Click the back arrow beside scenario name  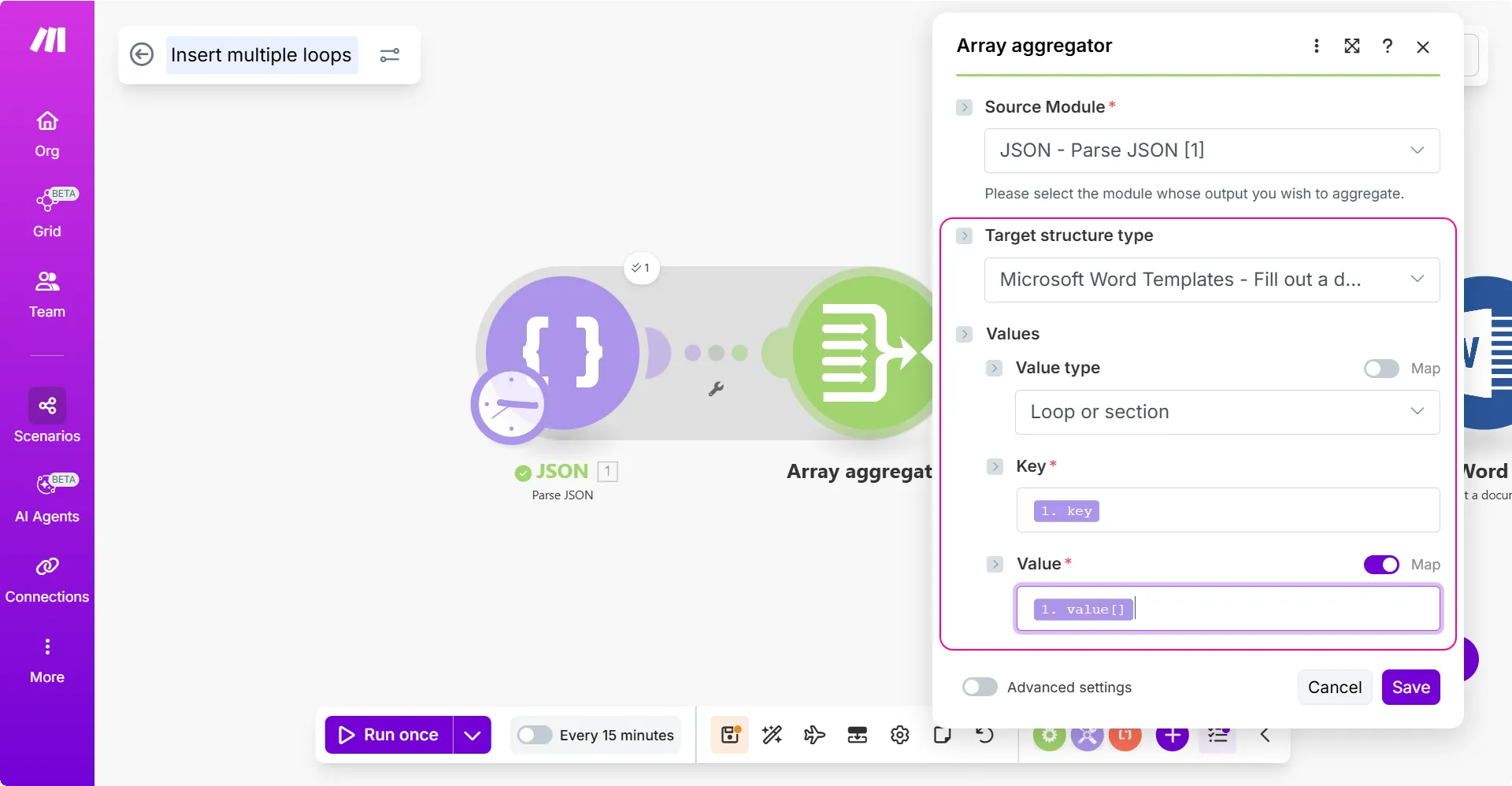tap(142, 54)
